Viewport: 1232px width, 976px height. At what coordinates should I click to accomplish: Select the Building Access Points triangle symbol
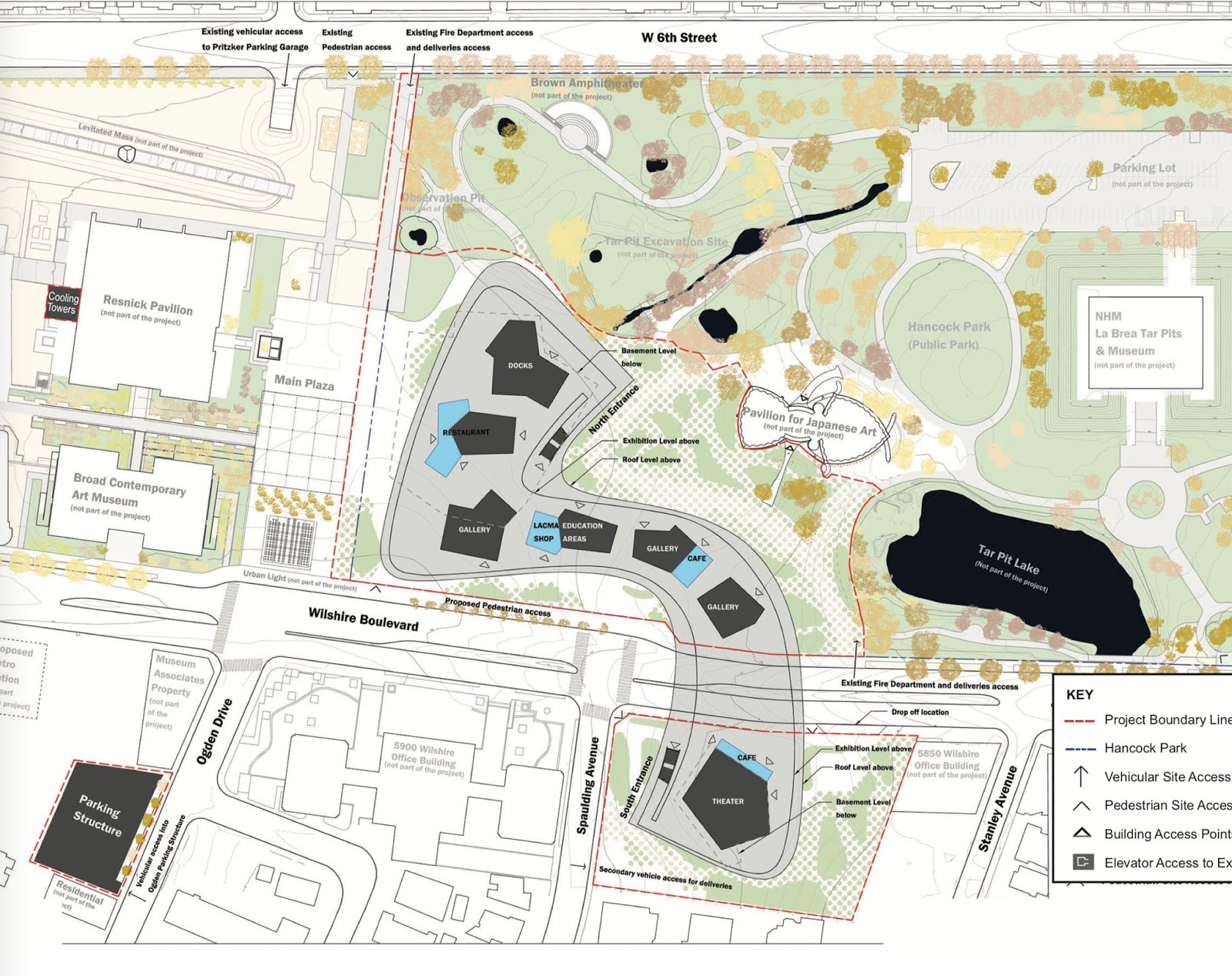coord(1082,833)
